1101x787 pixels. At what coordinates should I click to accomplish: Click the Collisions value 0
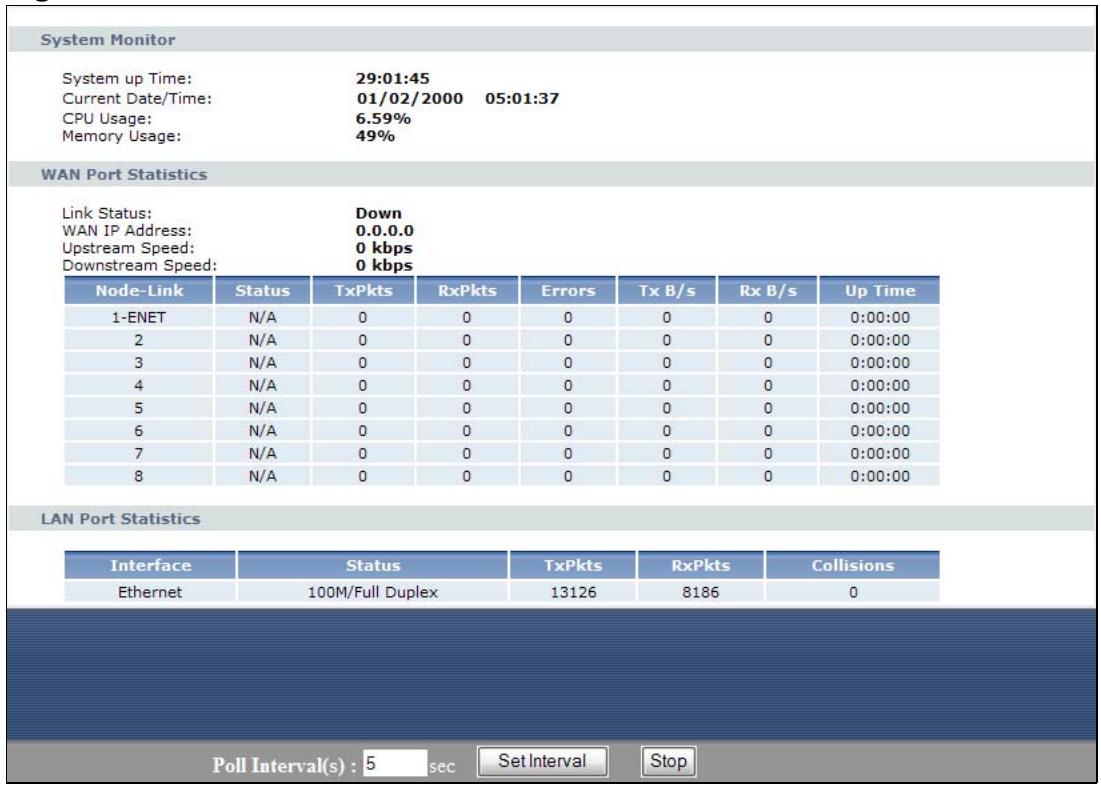pos(852,592)
